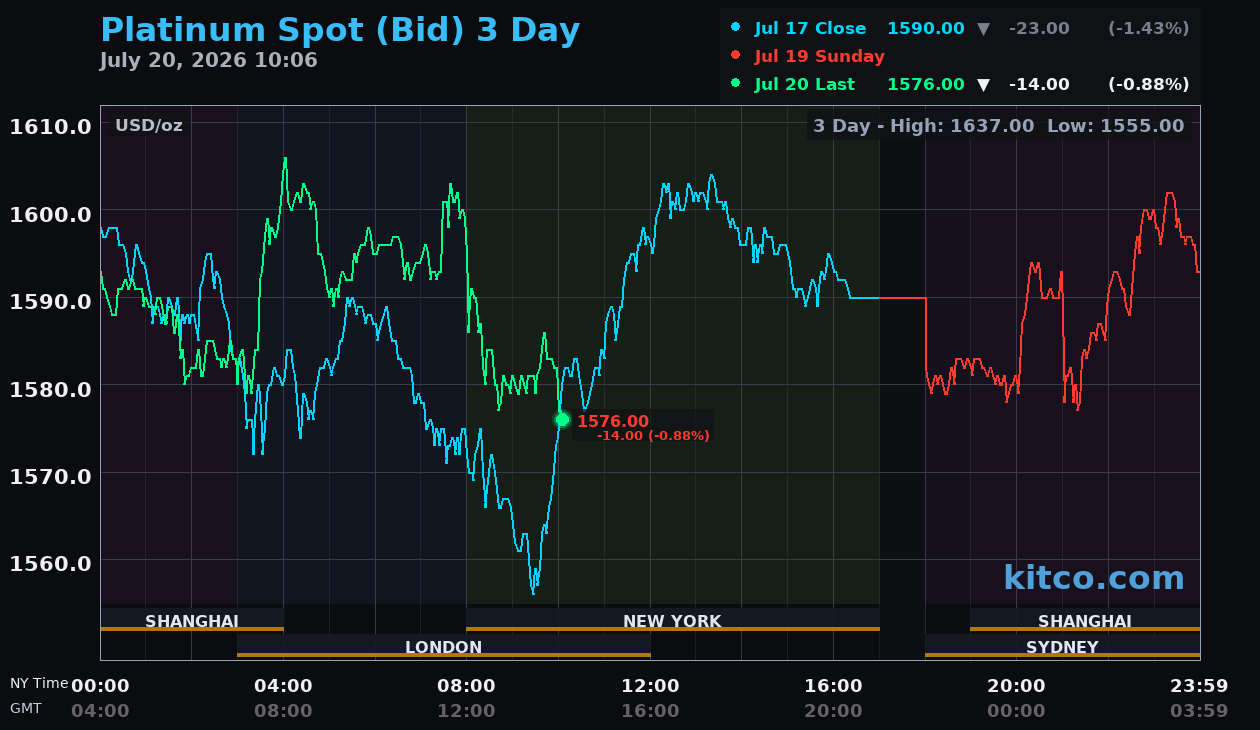Click the 23:59 NY time tick

pyautogui.click(x=1199, y=686)
